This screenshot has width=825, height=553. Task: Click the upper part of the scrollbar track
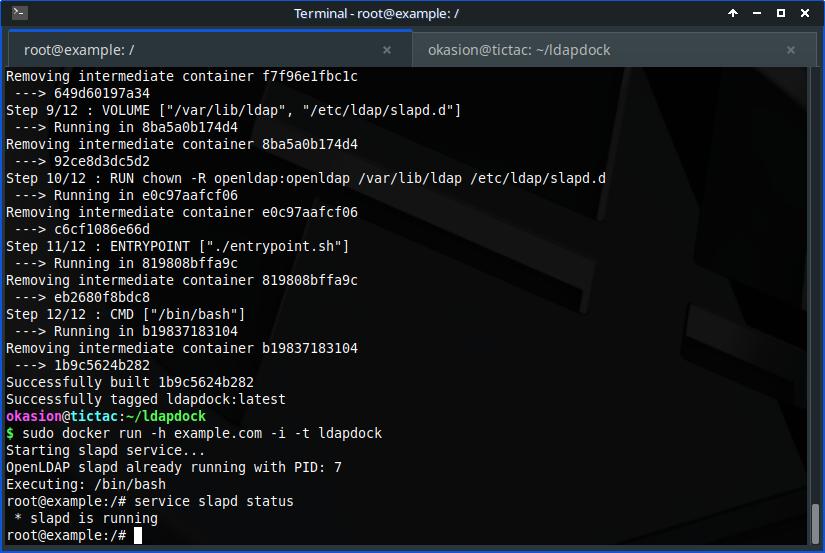pos(816,200)
